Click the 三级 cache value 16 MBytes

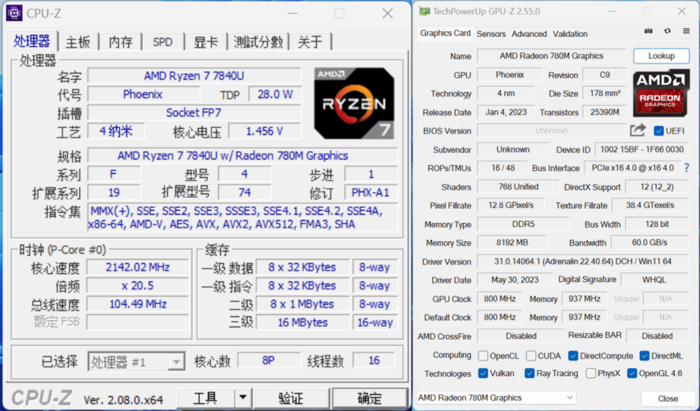302,323
